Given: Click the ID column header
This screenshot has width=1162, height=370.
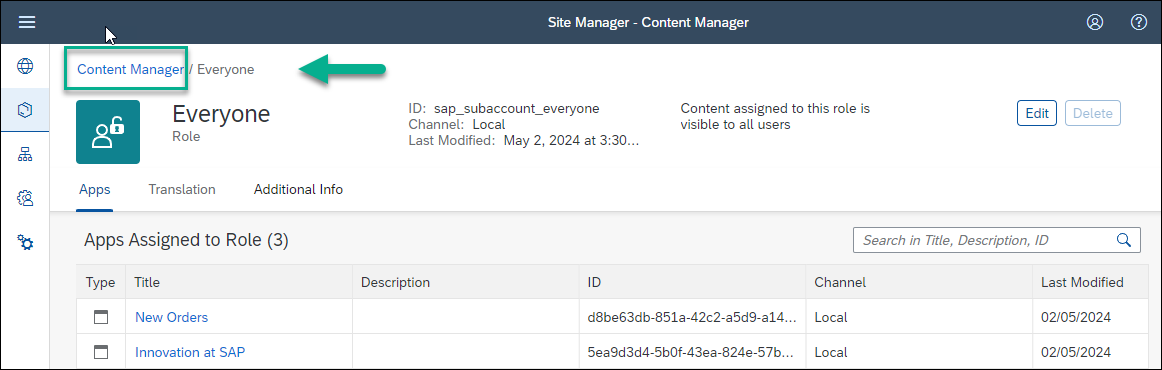Looking at the screenshot, I should click(692, 282).
